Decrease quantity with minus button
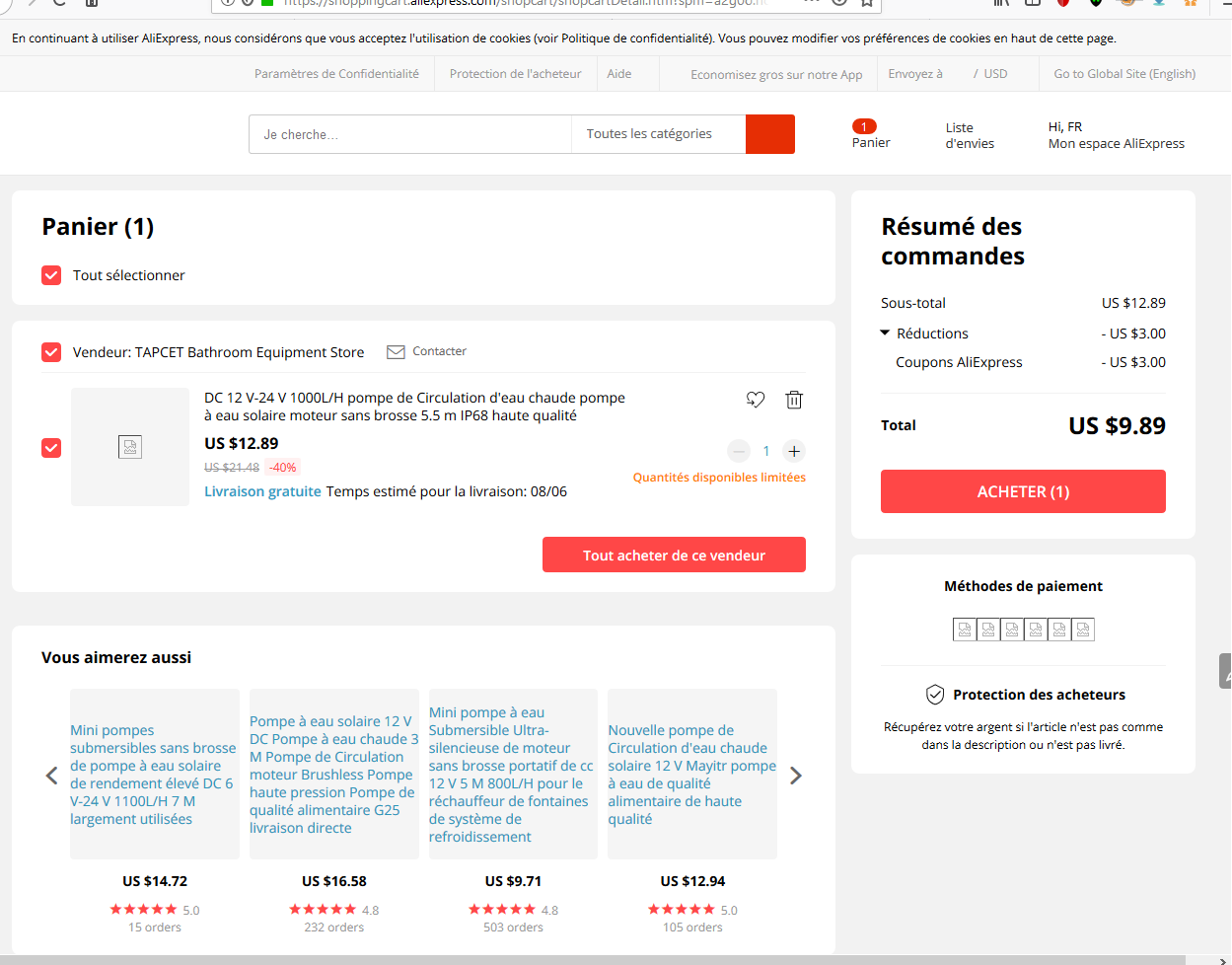Viewport: 1232px width, 965px height. click(739, 451)
